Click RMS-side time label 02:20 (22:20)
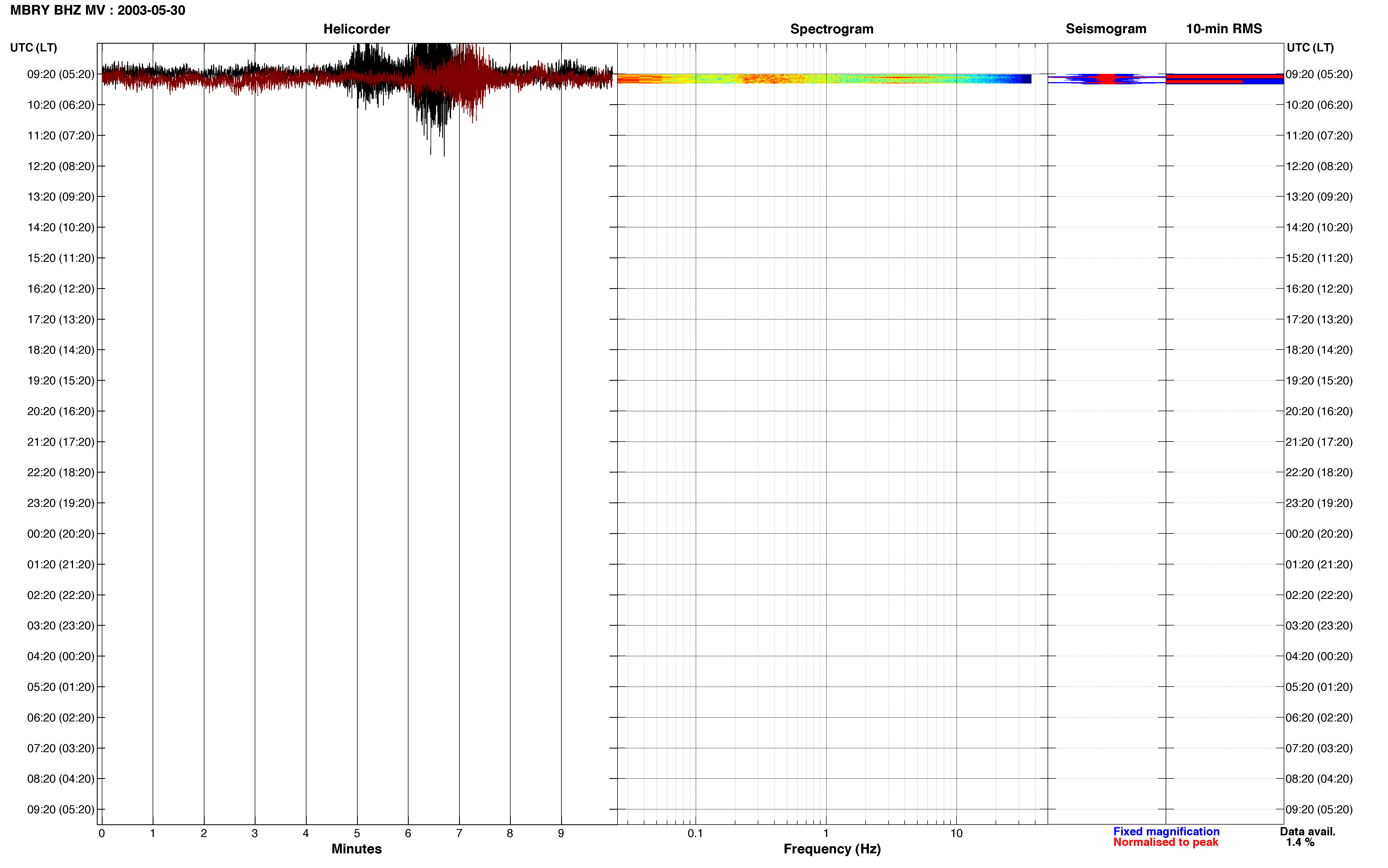1388x868 pixels. coord(1319,595)
